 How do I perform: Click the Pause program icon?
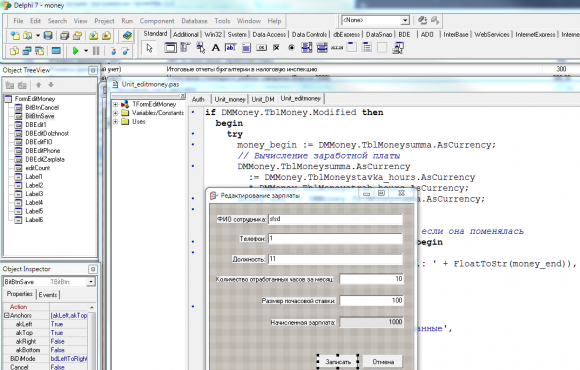pos(96,51)
